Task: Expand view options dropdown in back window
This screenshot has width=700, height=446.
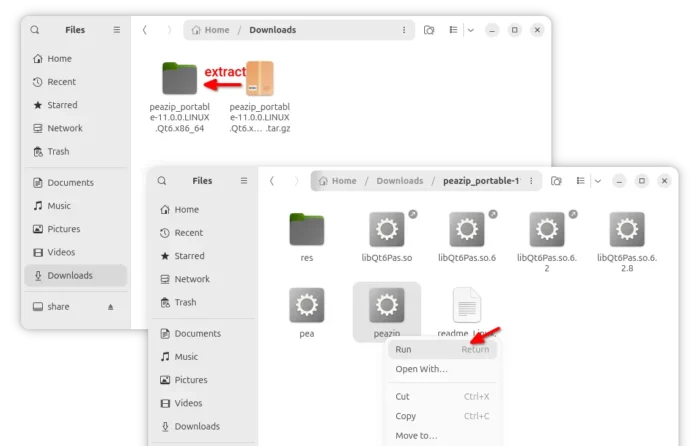Action: tap(471, 30)
